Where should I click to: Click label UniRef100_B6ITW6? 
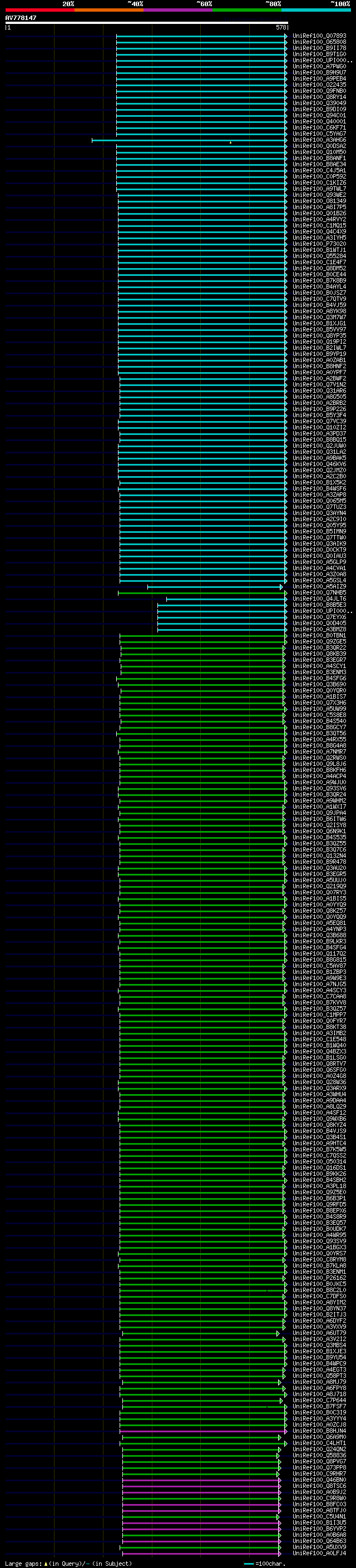pyautogui.click(x=319, y=819)
